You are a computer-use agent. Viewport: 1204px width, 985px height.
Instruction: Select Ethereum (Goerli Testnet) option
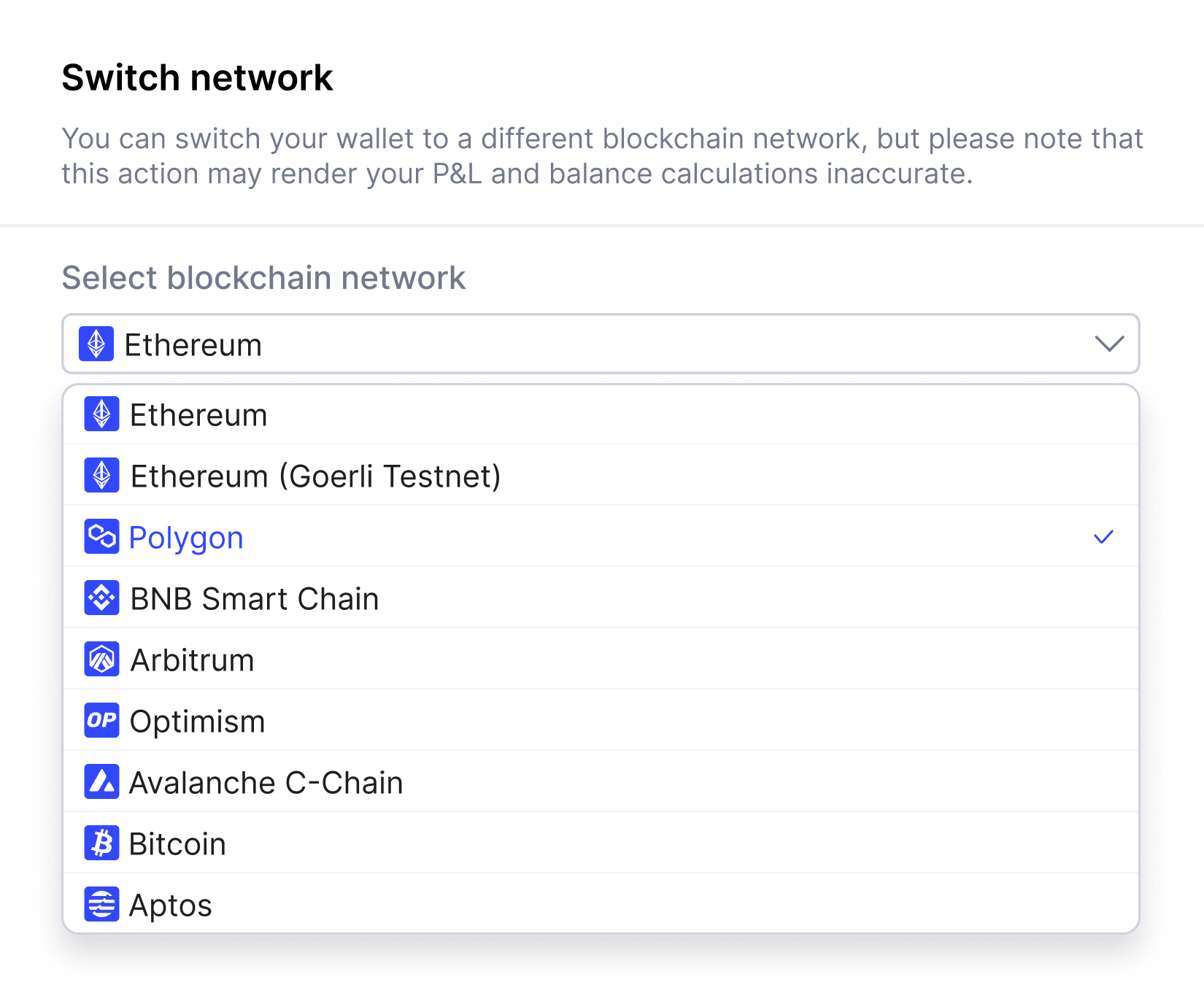(x=601, y=476)
